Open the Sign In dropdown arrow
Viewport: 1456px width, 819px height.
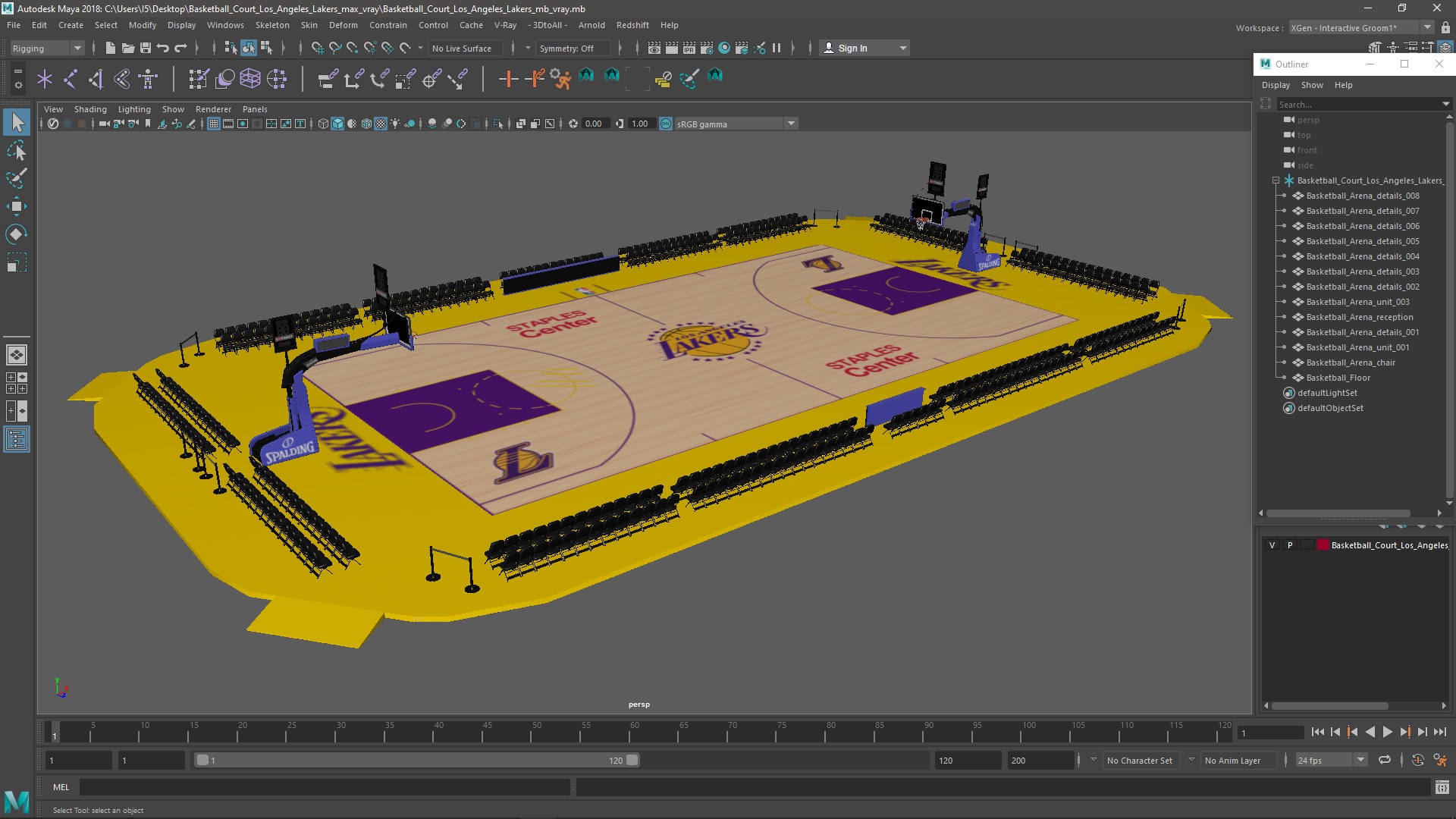tap(902, 48)
